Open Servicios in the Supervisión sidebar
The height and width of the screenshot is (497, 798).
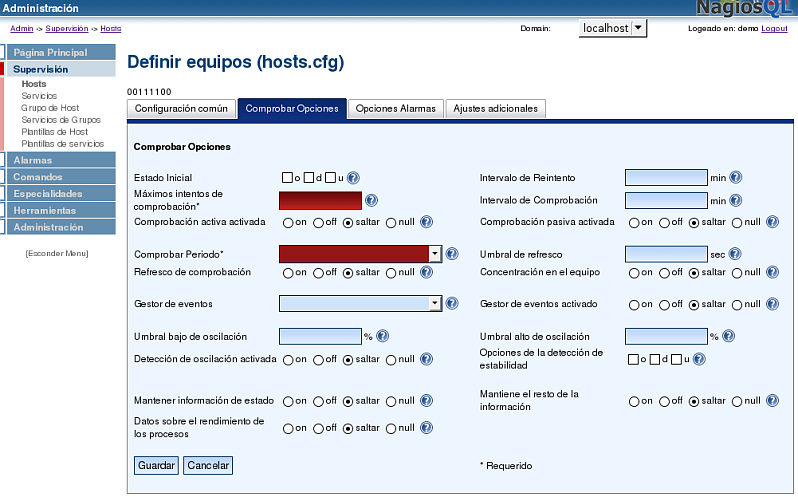point(39,96)
